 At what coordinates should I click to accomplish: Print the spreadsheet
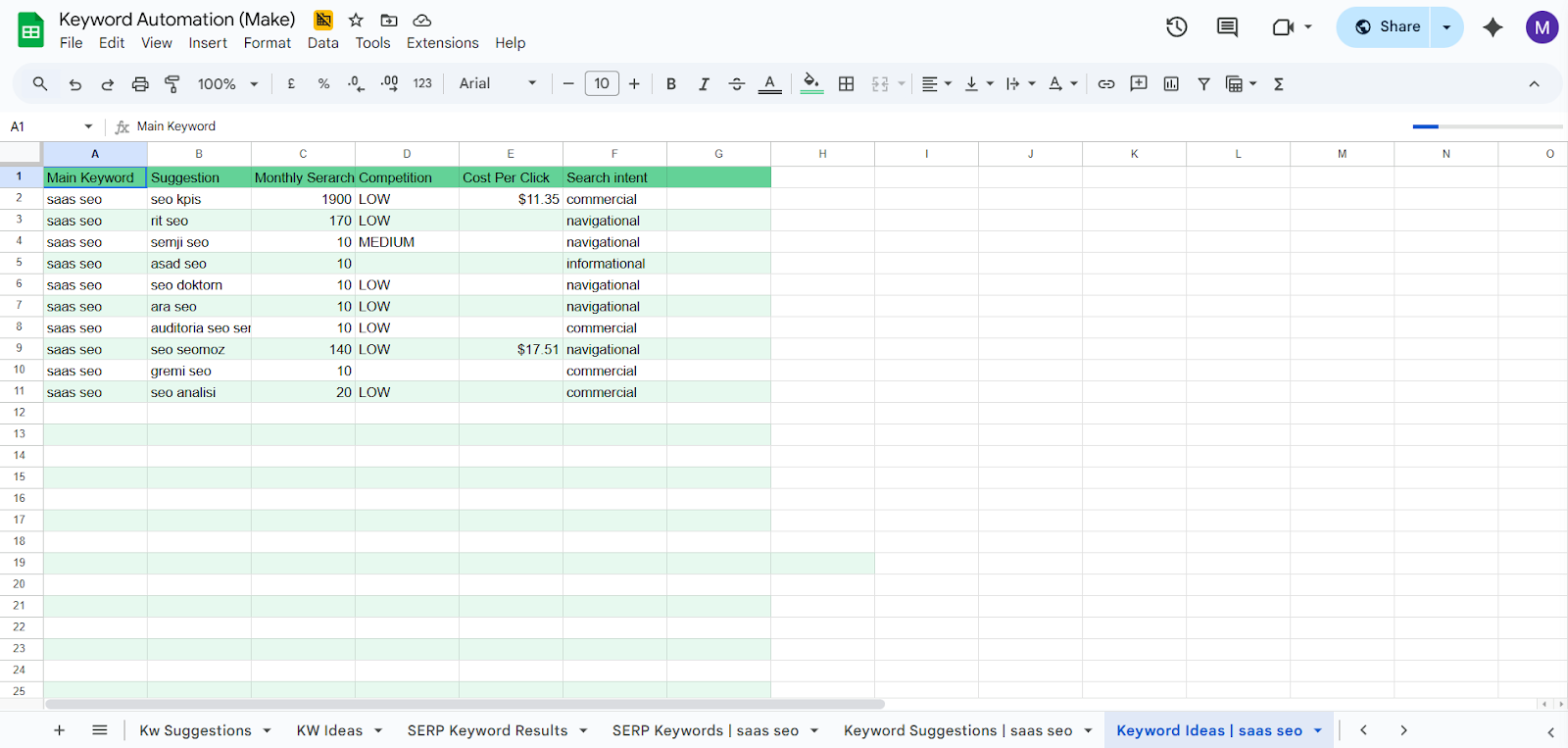pos(140,84)
